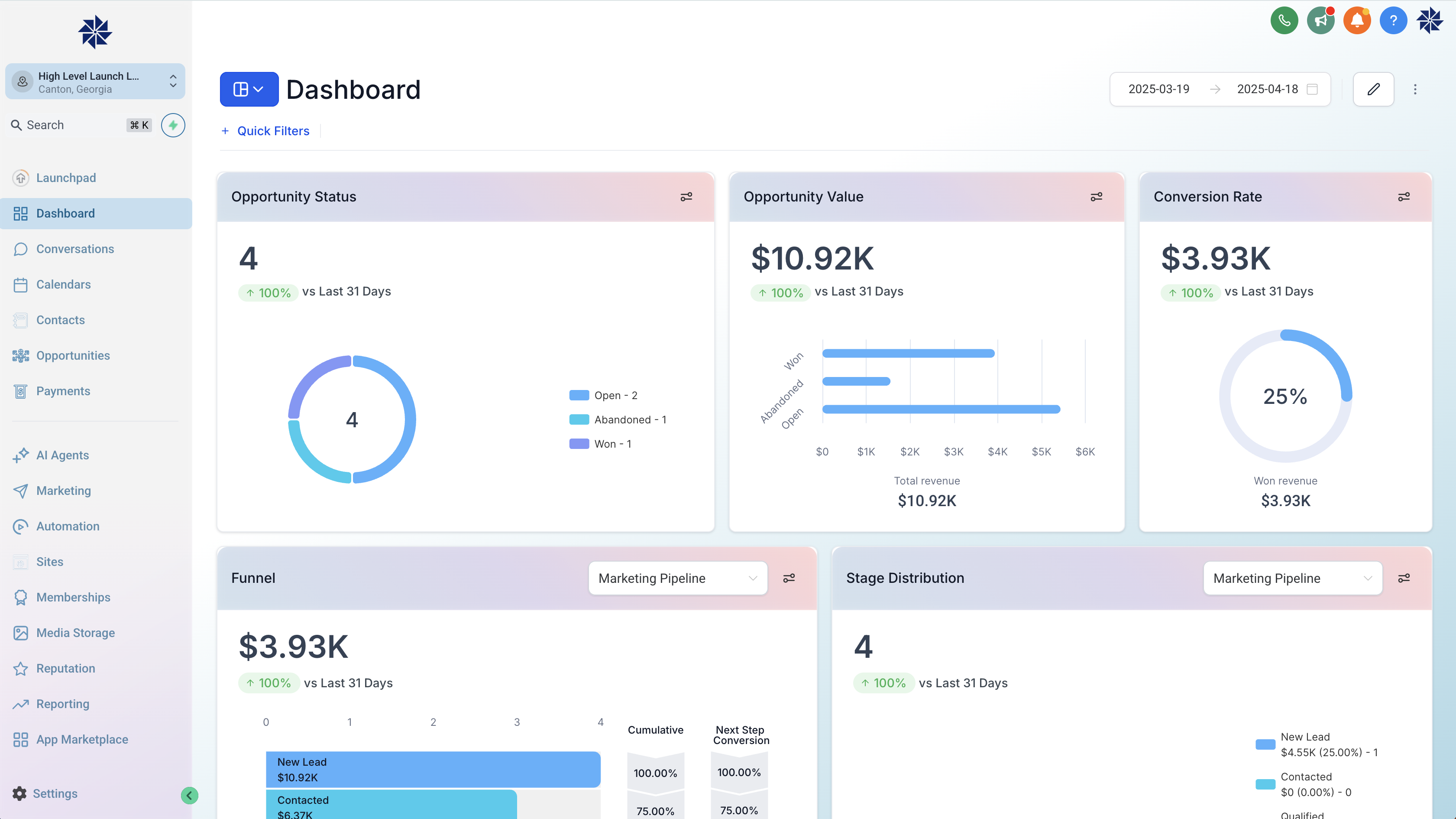Viewport: 1456px width, 819px height.
Task: Open the three-dot dashboard options menu
Action: click(1415, 89)
